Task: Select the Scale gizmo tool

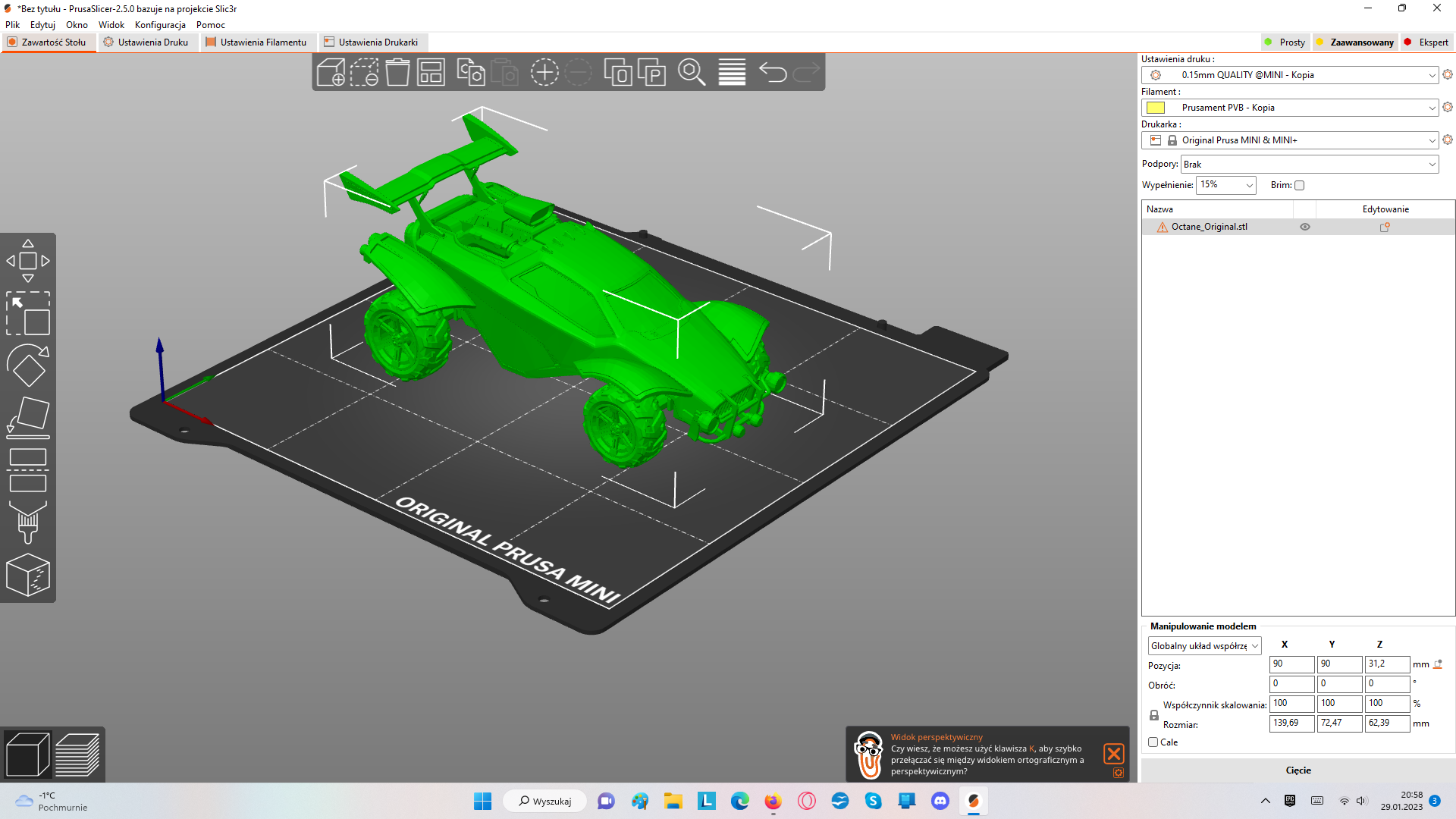Action: pos(28,313)
